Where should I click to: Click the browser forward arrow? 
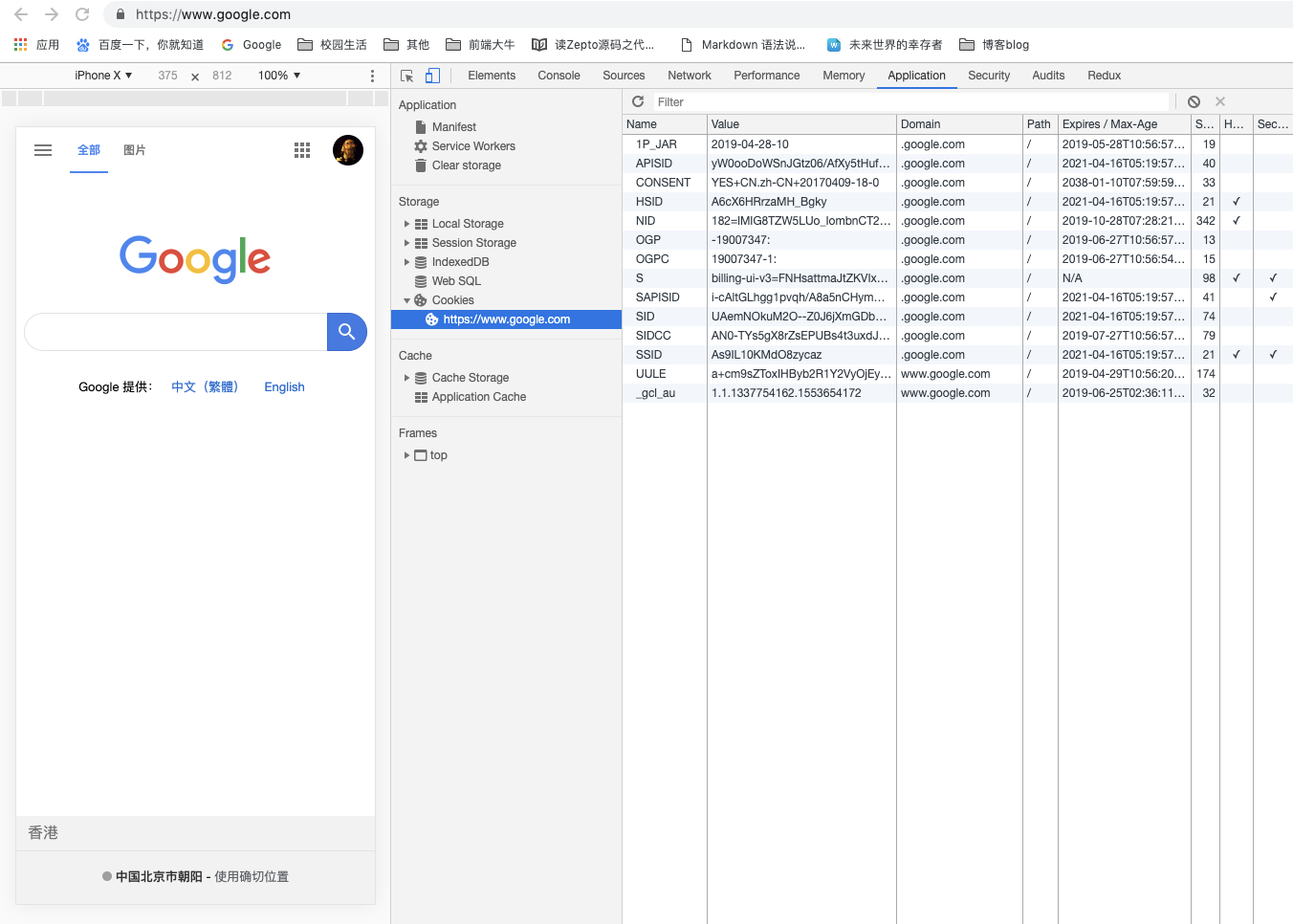point(52,14)
